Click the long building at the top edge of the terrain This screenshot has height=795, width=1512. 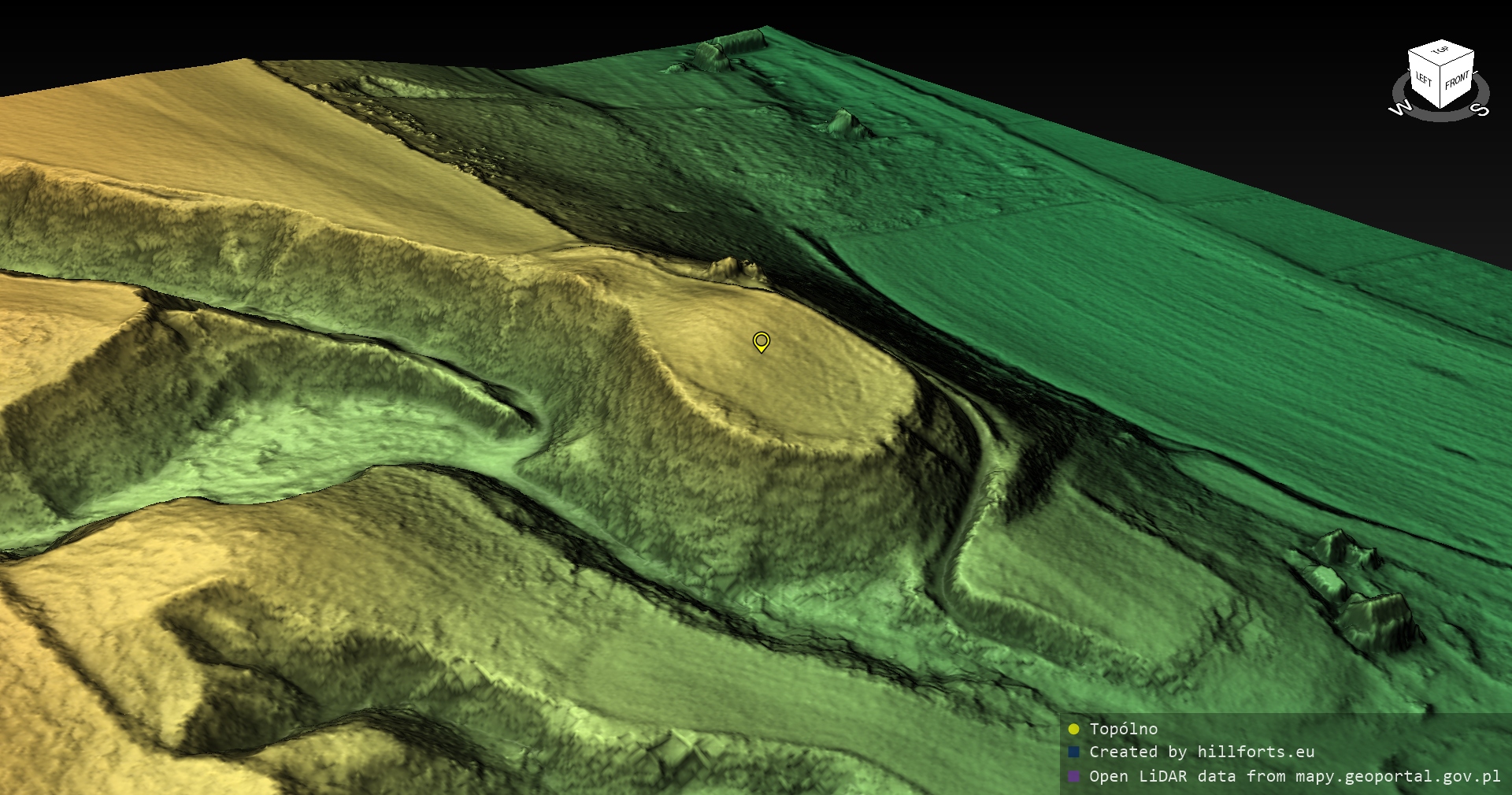[728, 47]
